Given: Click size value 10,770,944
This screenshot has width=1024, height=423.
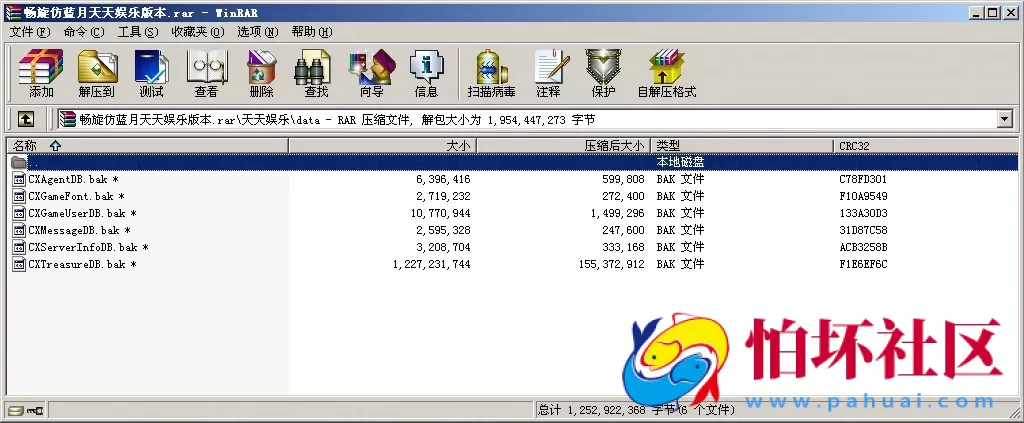Looking at the screenshot, I should pos(441,213).
